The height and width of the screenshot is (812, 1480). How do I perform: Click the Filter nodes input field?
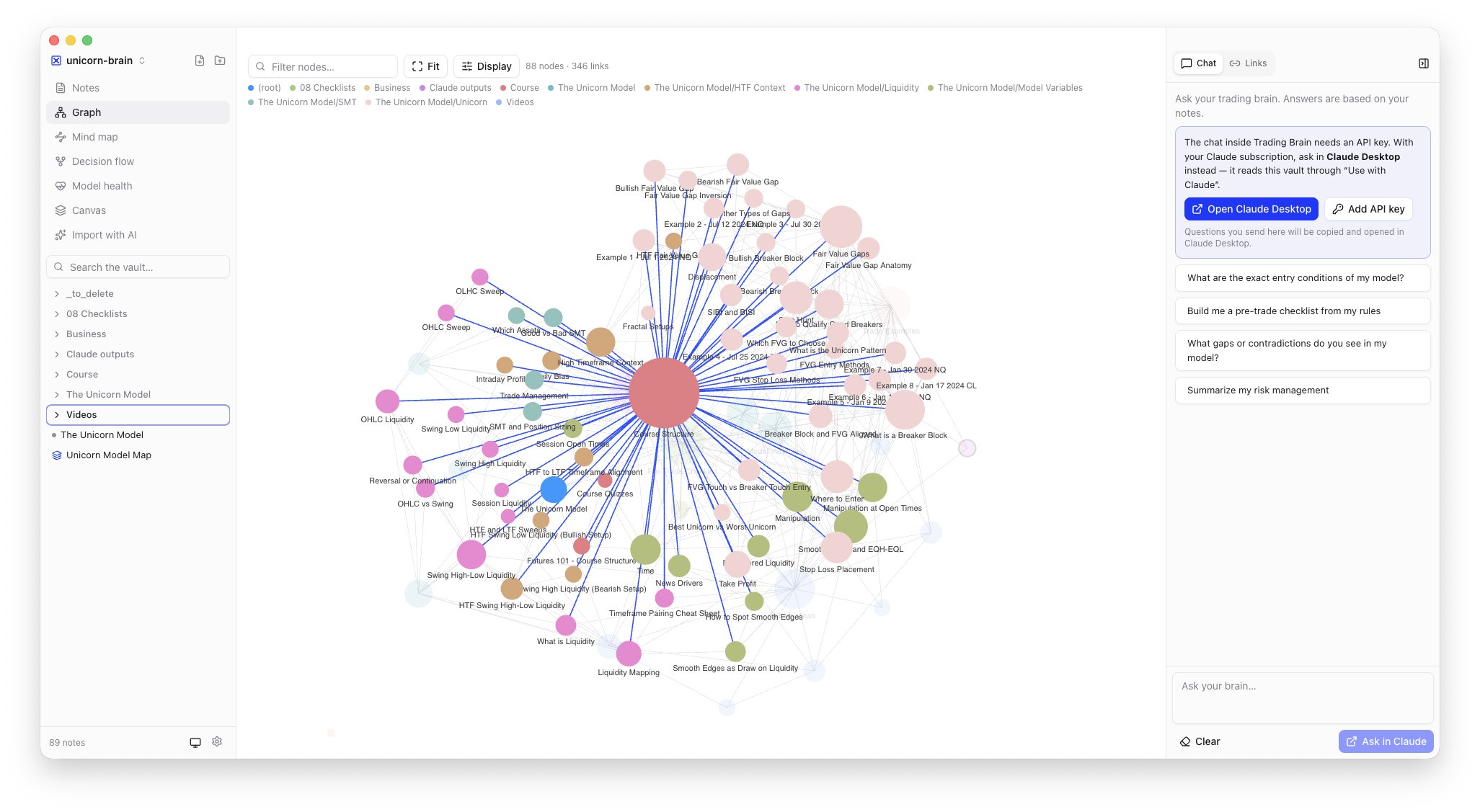[x=323, y=66]
